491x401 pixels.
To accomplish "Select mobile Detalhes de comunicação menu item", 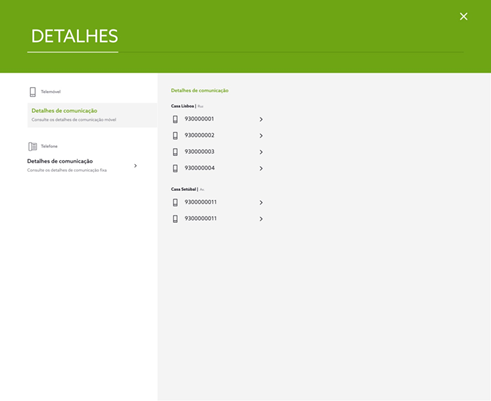I will (92, 115).
